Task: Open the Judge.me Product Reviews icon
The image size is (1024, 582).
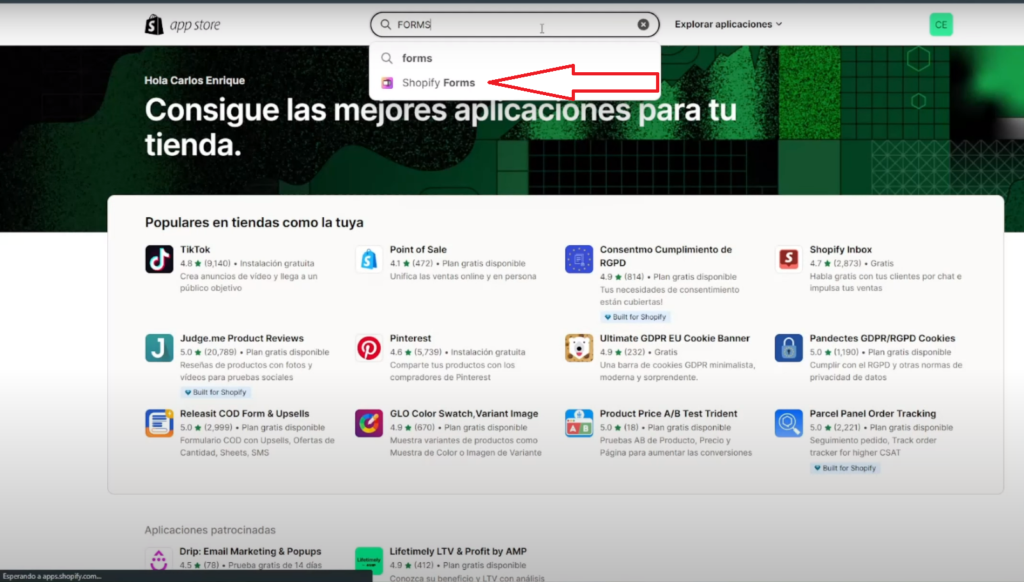Action: [159, 348]
